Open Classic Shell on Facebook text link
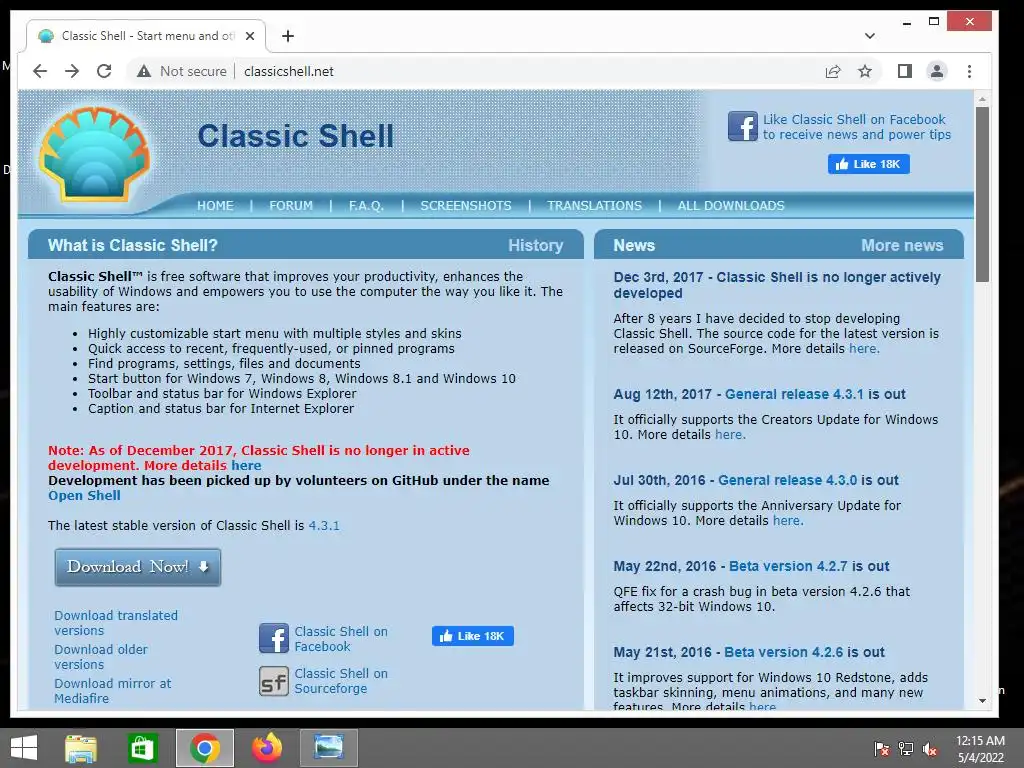Screen dimensions: 1024x768 (x=341, y=639)
